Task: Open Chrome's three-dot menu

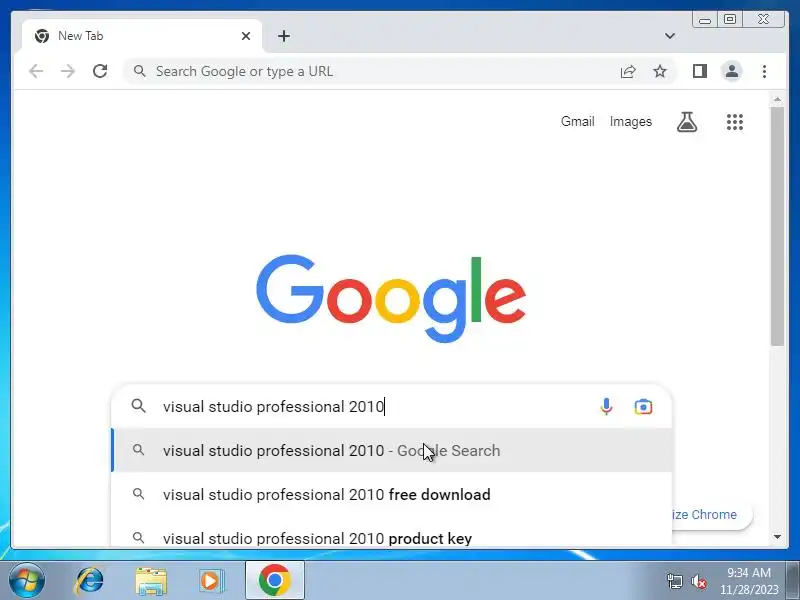Action: (x=764, y=71)
